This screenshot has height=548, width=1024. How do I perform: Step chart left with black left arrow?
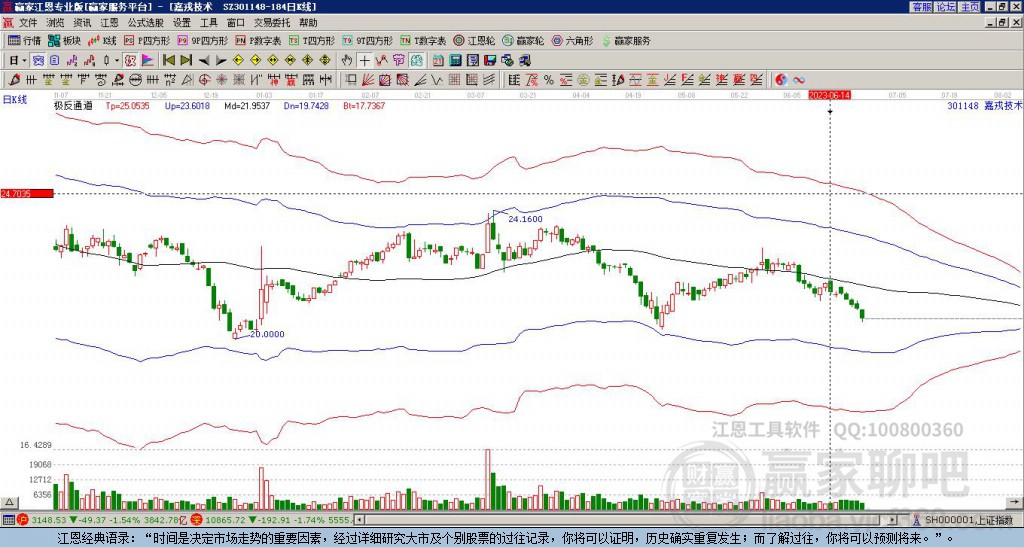(x=204, y=61)
